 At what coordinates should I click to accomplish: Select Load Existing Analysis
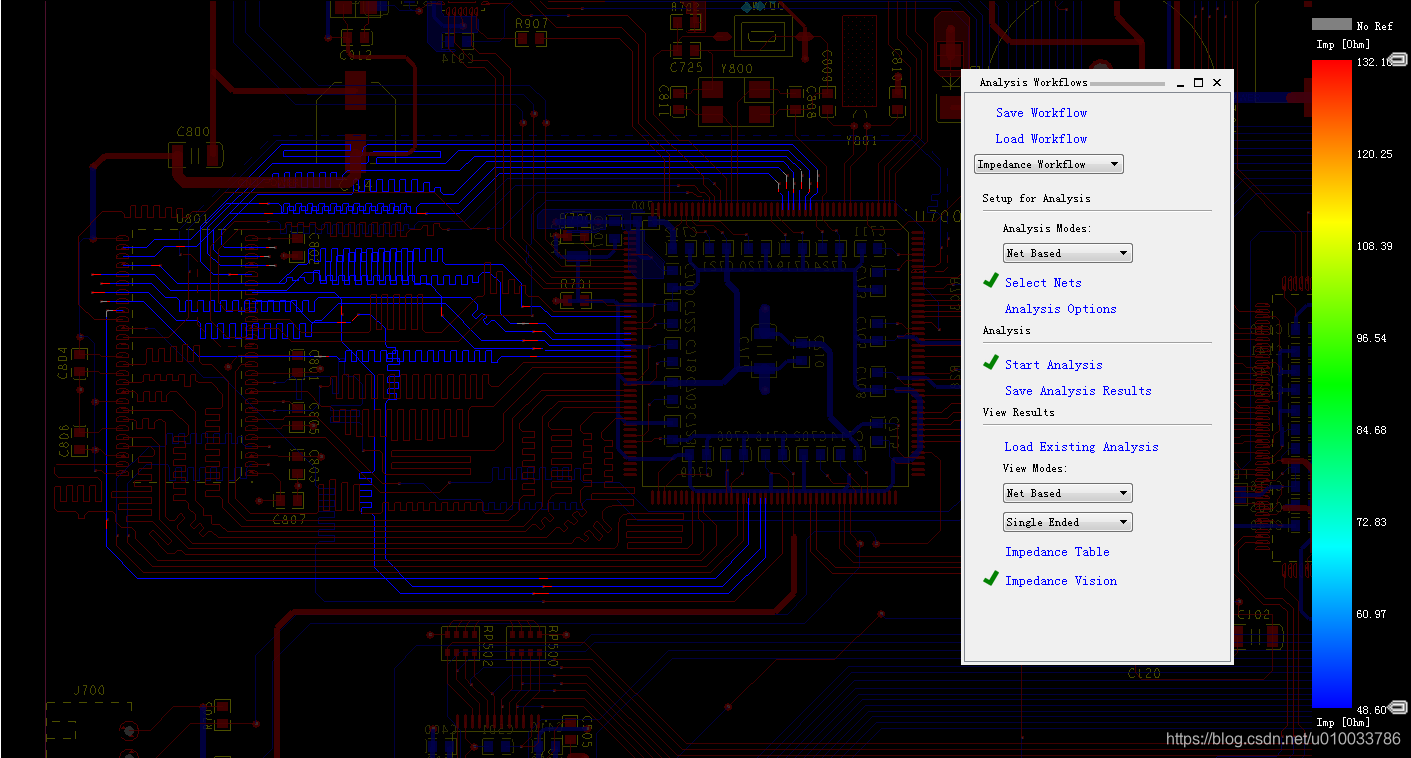1081,447
